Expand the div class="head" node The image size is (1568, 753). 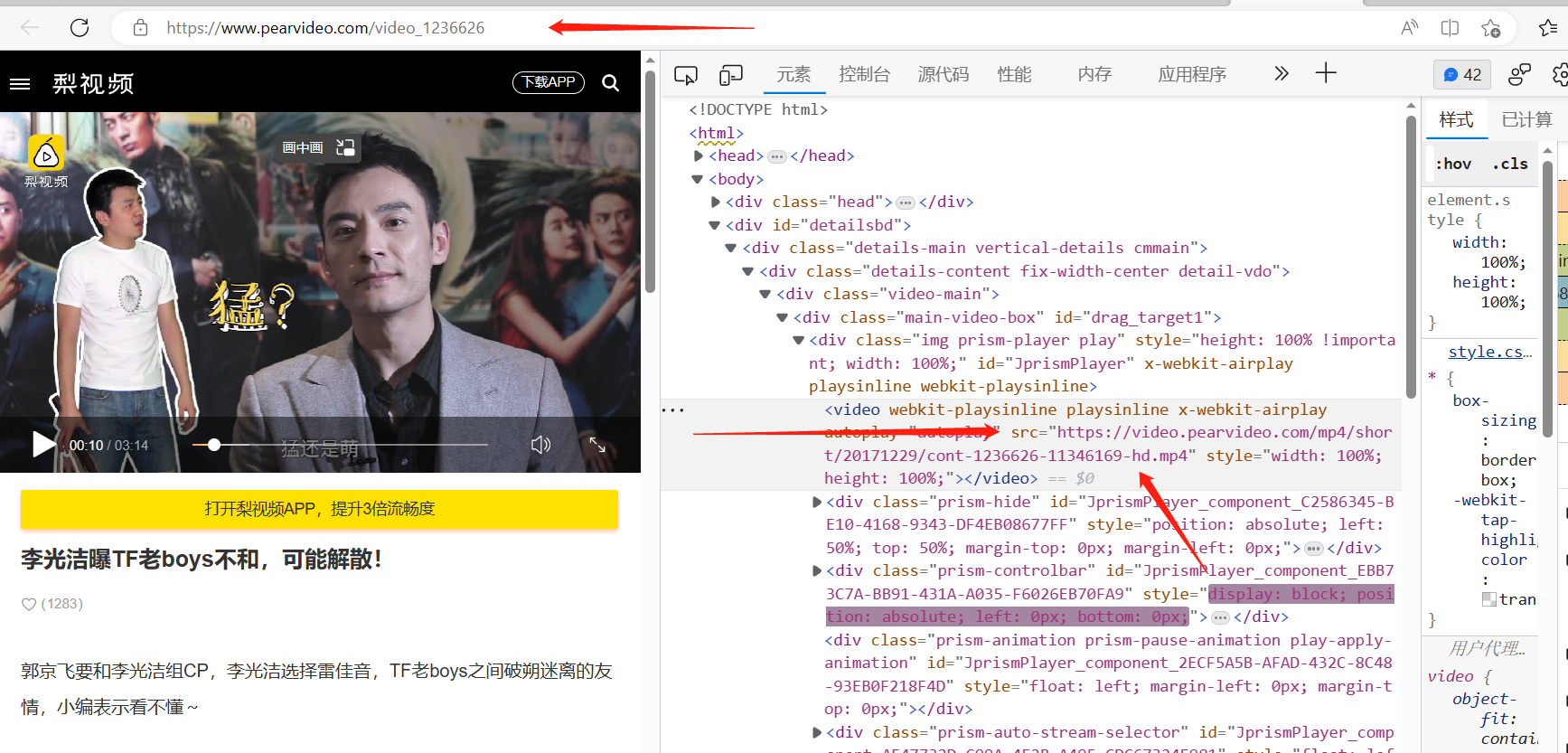(x=716, y=202)
